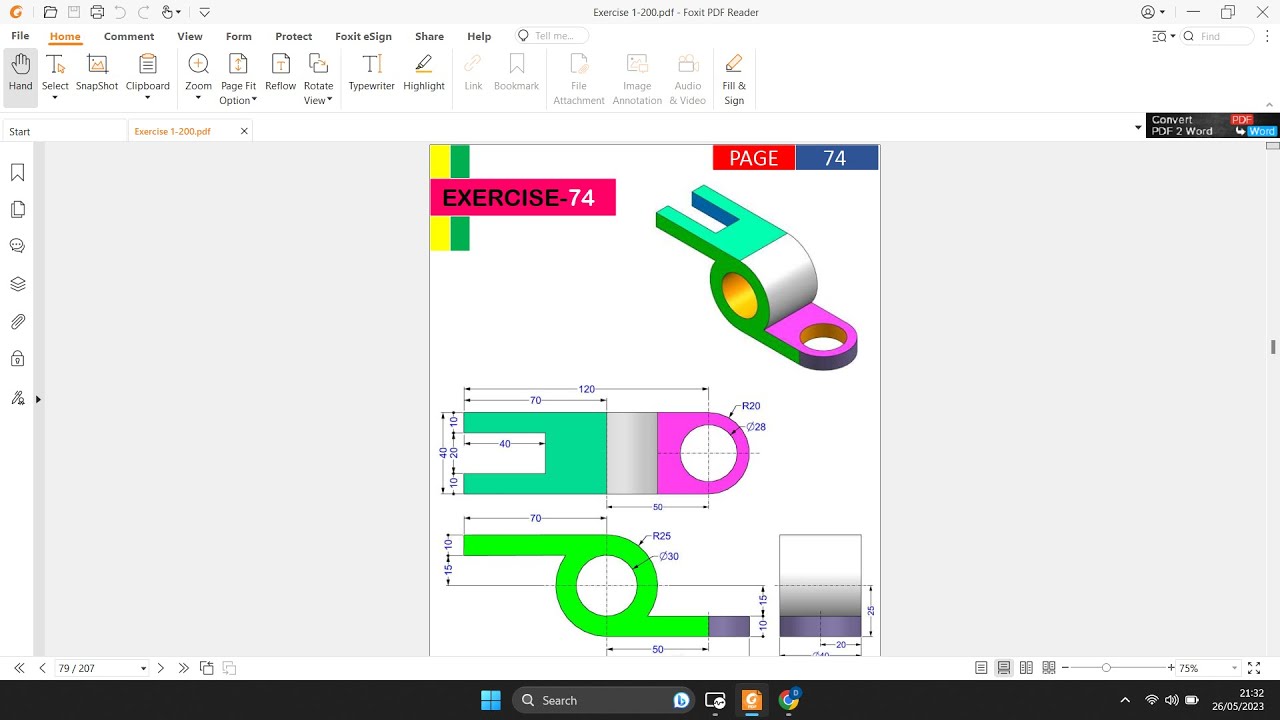Switch to single page view mode

pos(981,668)
